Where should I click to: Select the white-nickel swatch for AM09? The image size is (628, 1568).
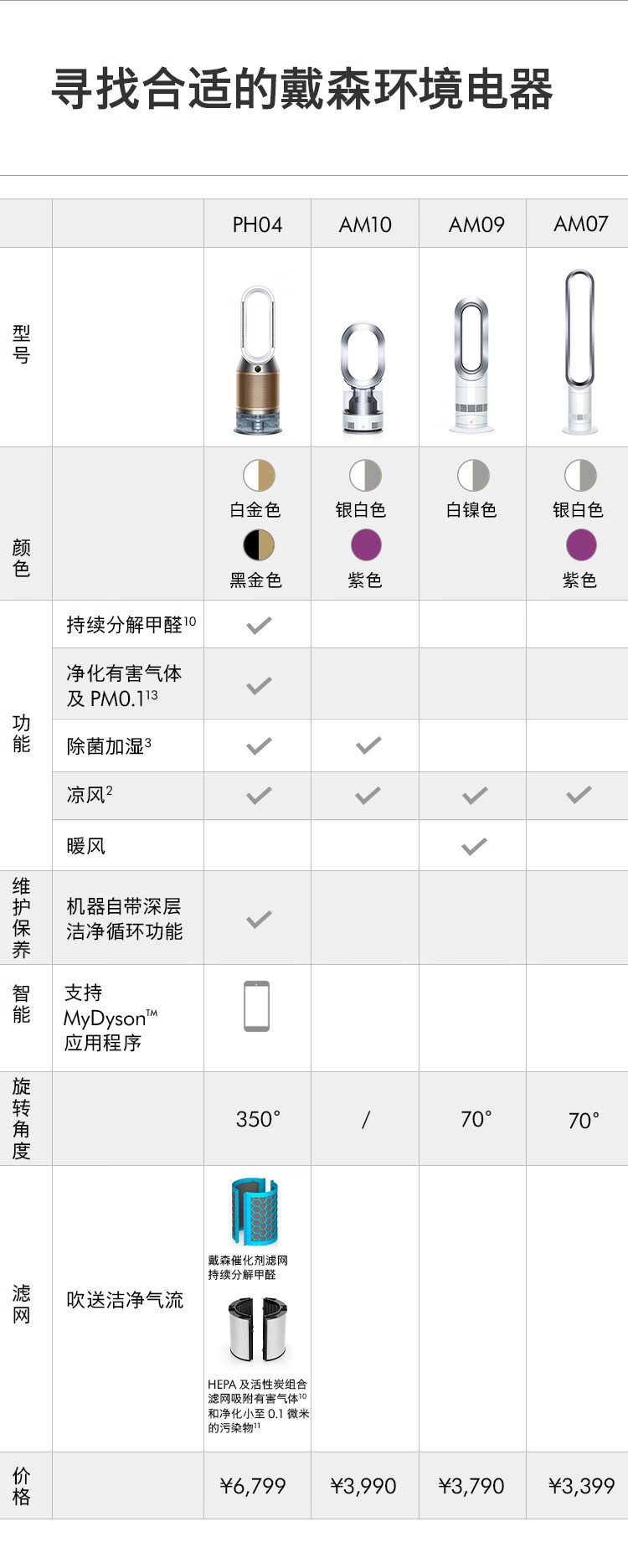[473, 475]
